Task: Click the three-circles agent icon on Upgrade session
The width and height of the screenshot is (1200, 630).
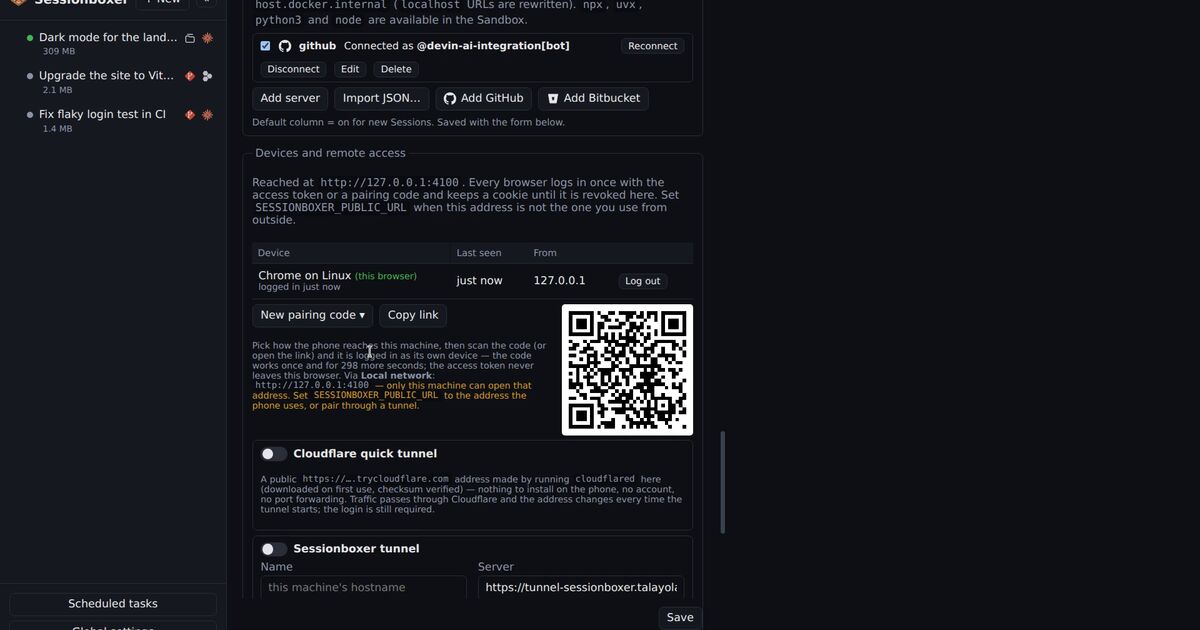Action: pyautogui.click(x=207, y=76)
